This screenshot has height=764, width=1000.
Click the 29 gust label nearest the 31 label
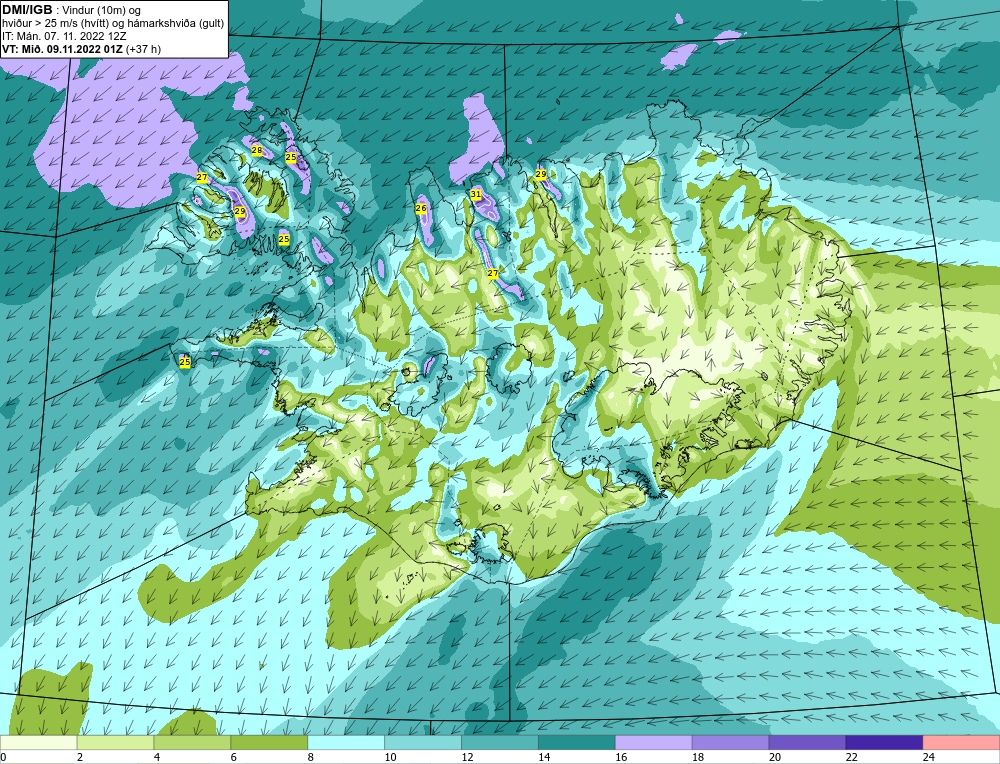point(541,174)
